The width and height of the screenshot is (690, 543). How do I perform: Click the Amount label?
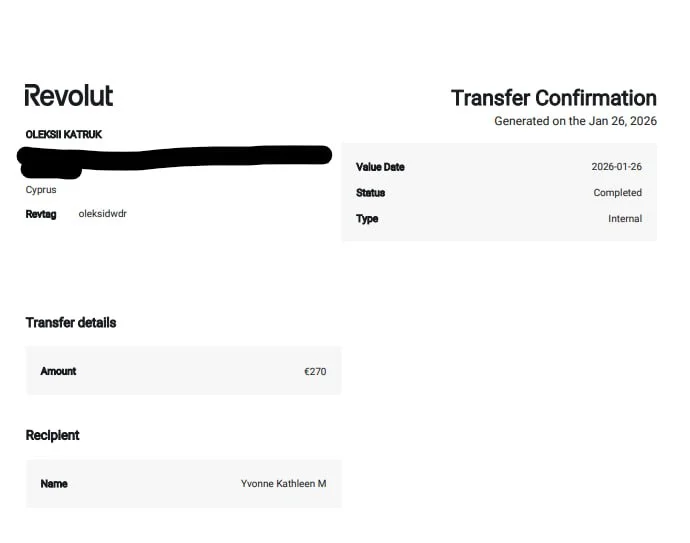click(58, 371)
